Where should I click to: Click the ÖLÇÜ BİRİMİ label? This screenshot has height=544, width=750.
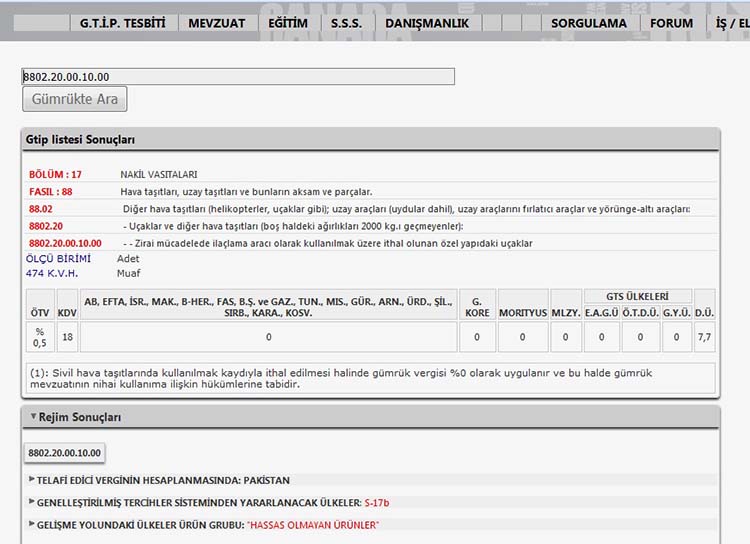pyautogui.click(x=58, y=258)
